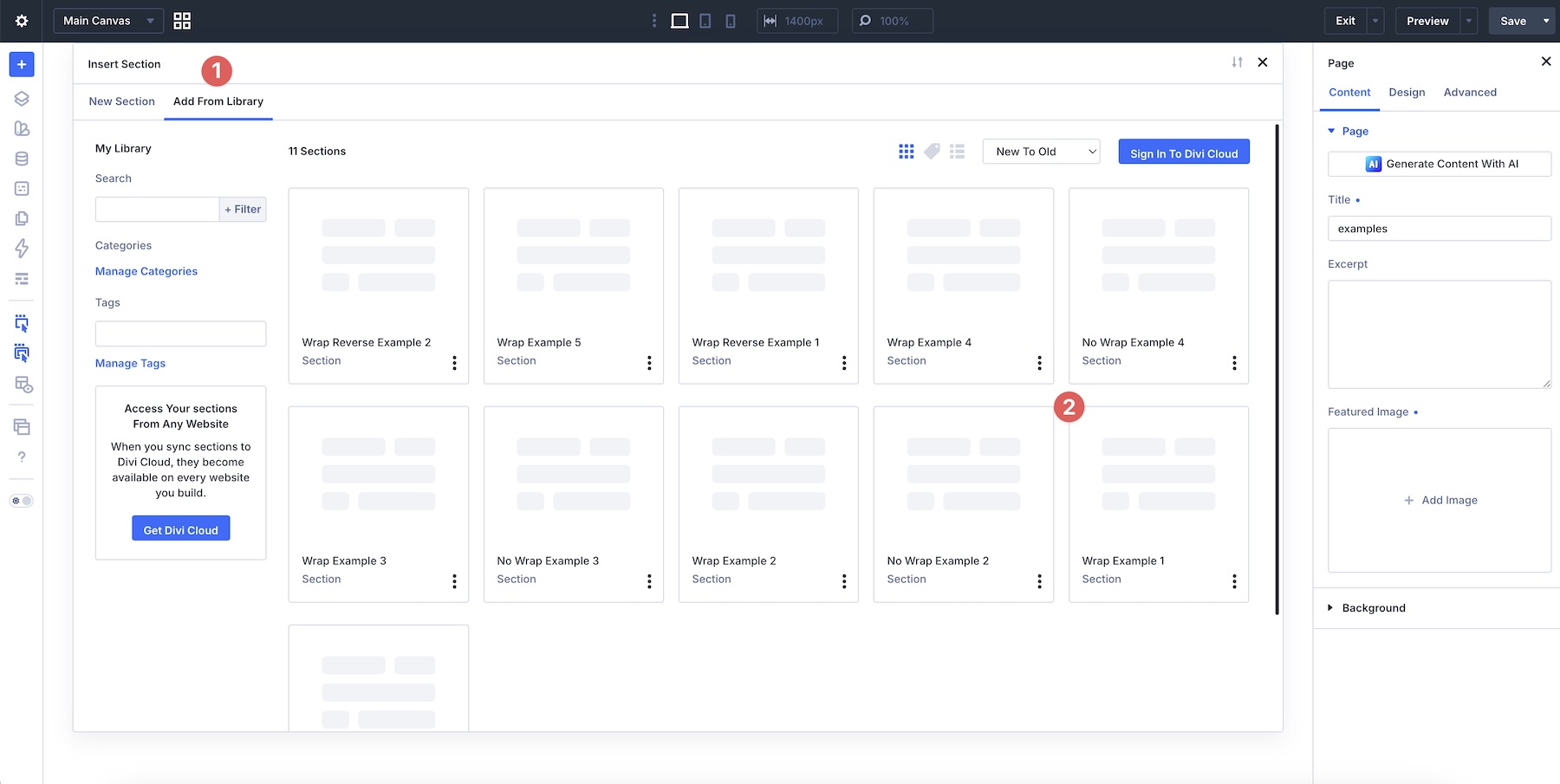Switch to desktop view icon

click(679, 21)
